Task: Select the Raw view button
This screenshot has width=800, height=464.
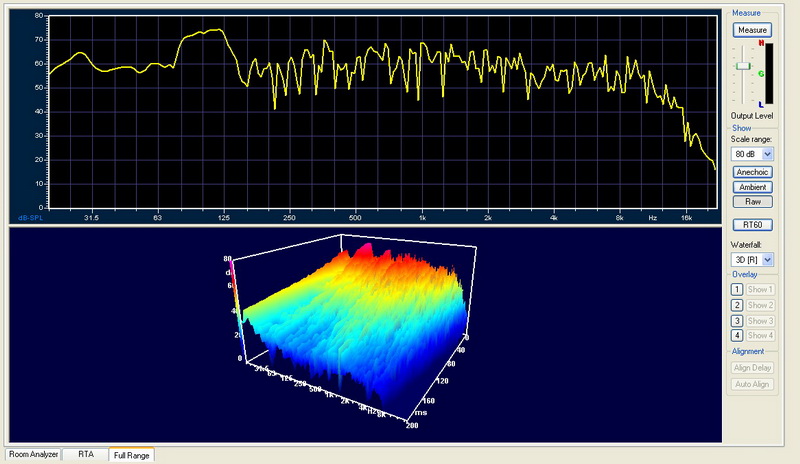Action: (752, 202)
